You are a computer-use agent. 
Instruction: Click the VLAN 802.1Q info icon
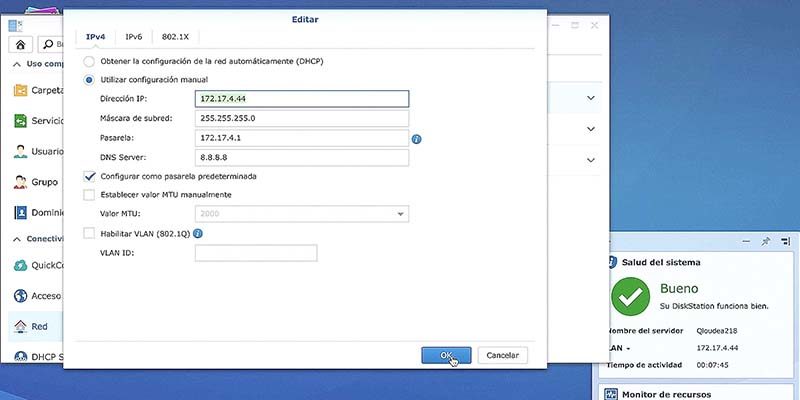(198, 234)
